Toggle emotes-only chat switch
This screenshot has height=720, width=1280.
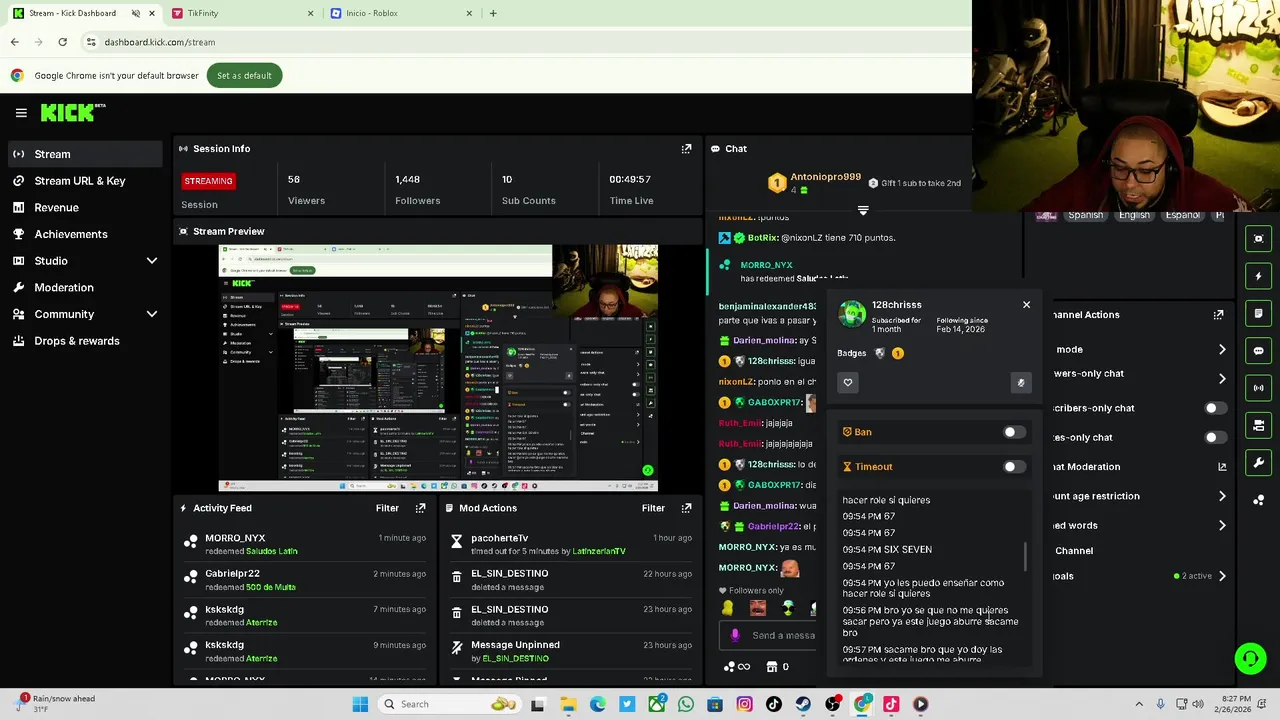pyautogui.click(x=1215, y=437)
